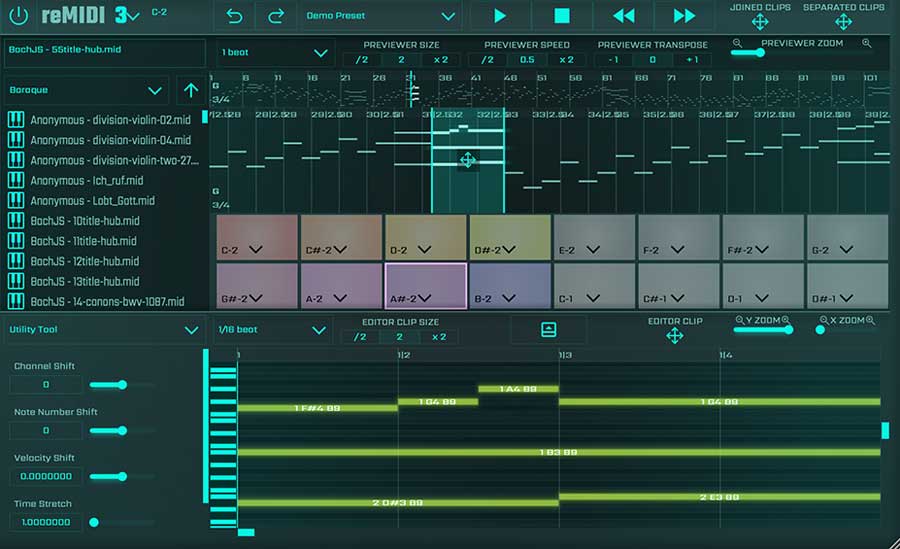Adjust the Y Zoom slider
Viewport: 900px width, 549px height.
coord(763,330)
